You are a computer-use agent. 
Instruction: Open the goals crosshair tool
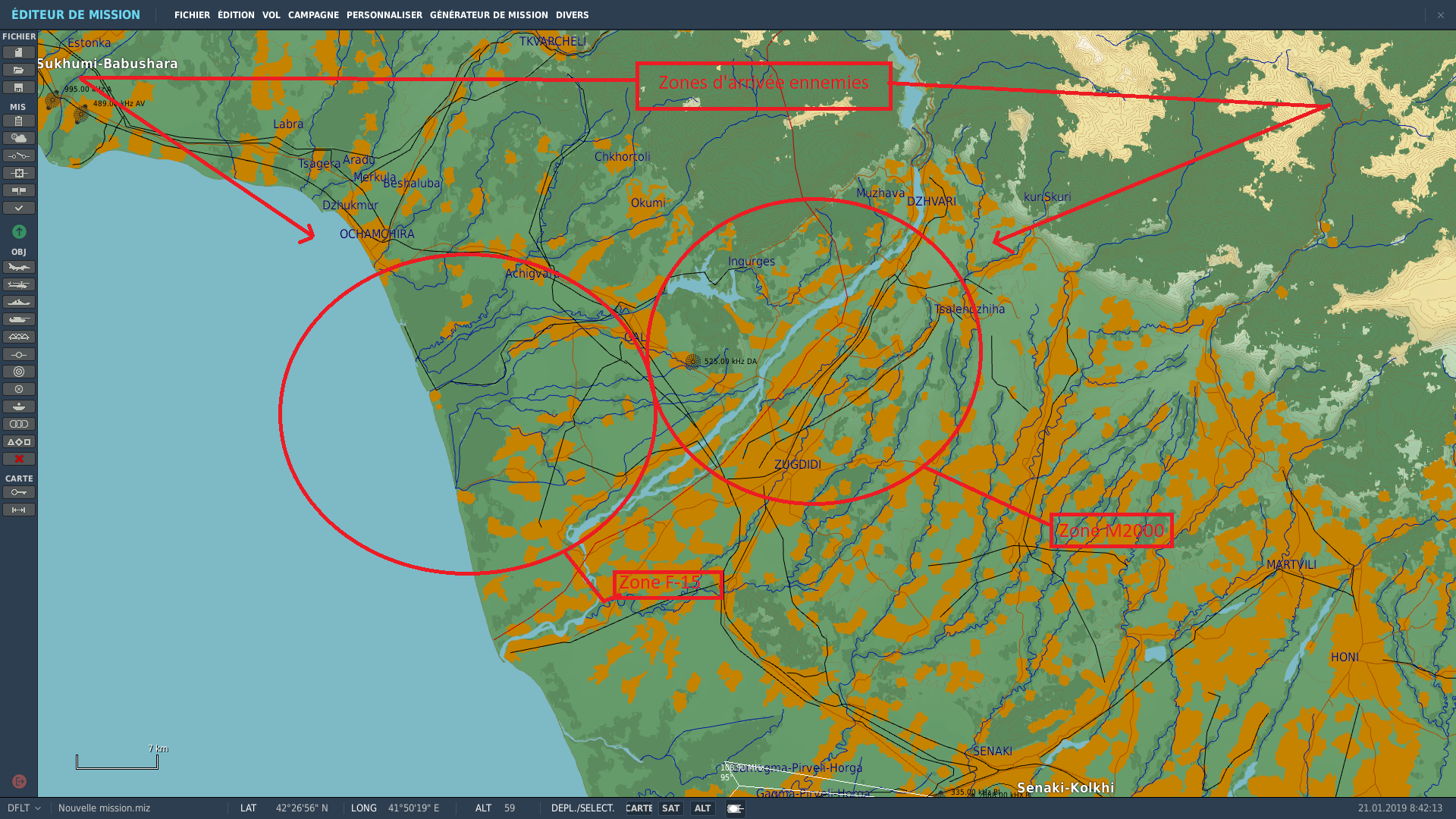coord(19,173)
